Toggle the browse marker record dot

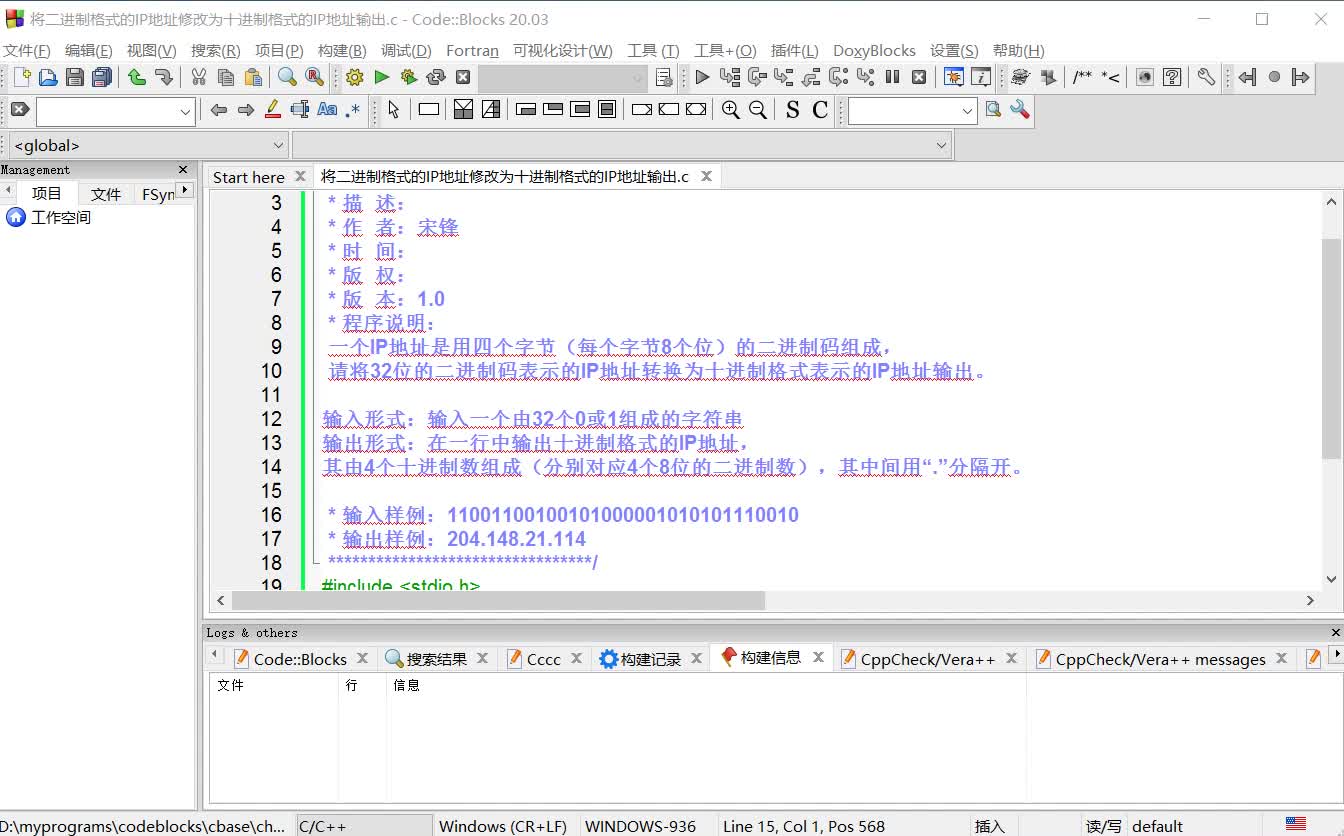1274,77
